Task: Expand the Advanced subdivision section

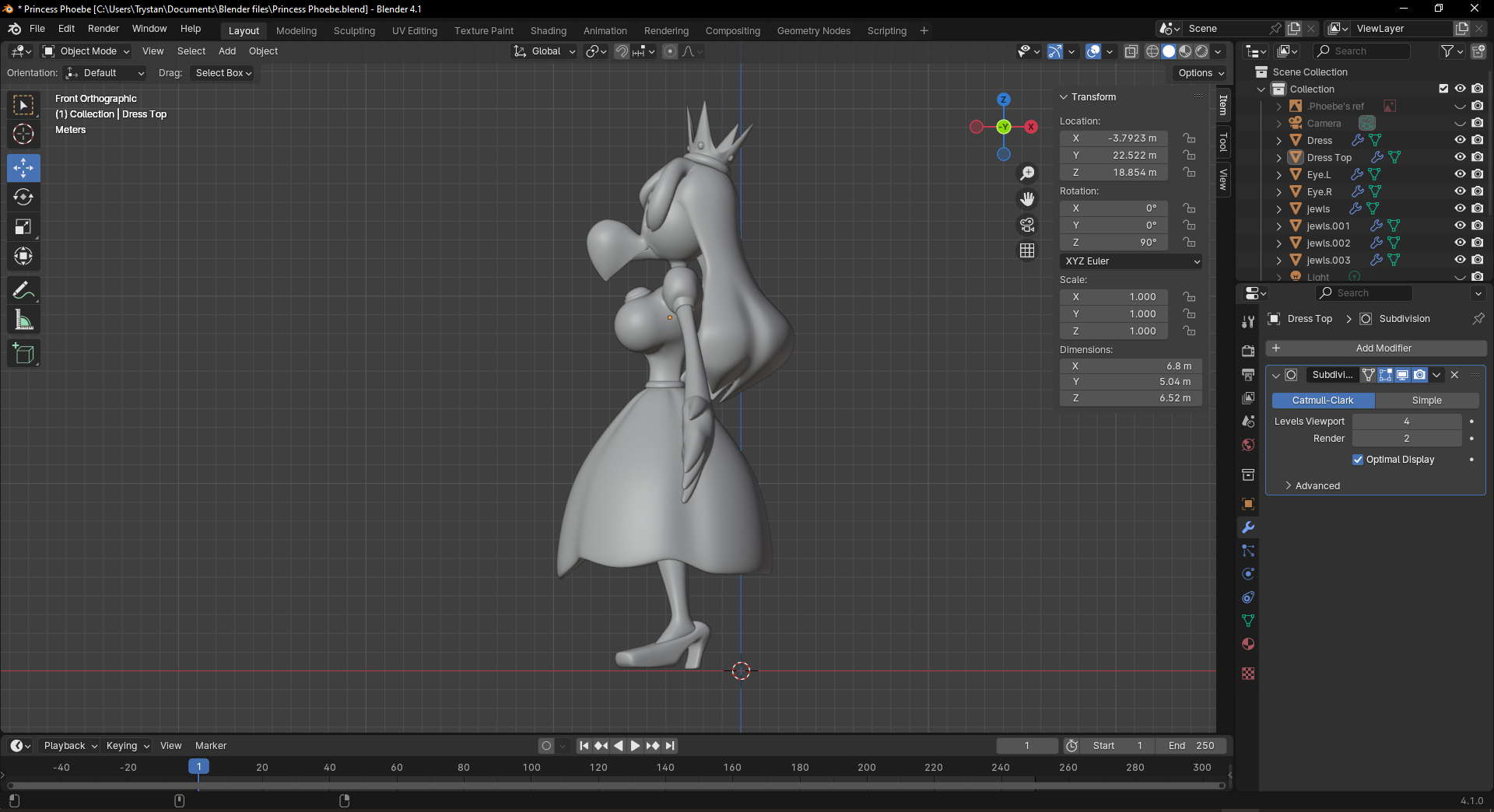Action: click(1317, 486)
